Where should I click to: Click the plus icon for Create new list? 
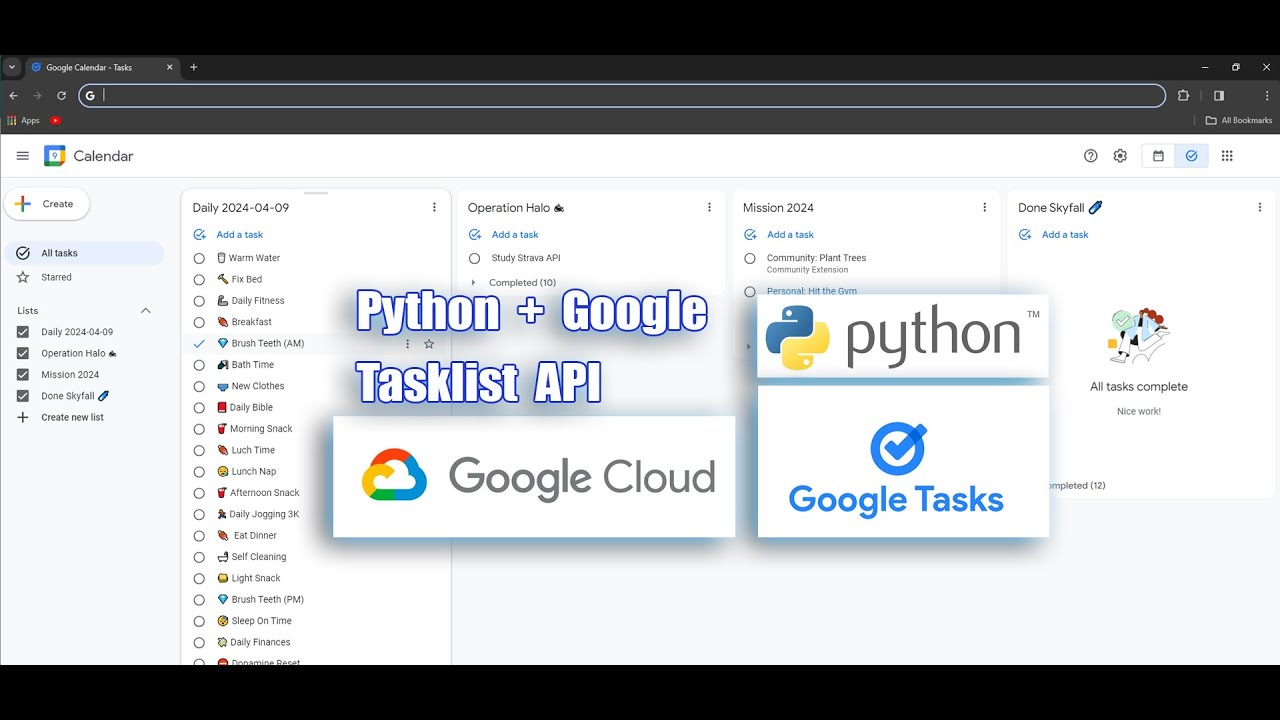tap(23, 418)
